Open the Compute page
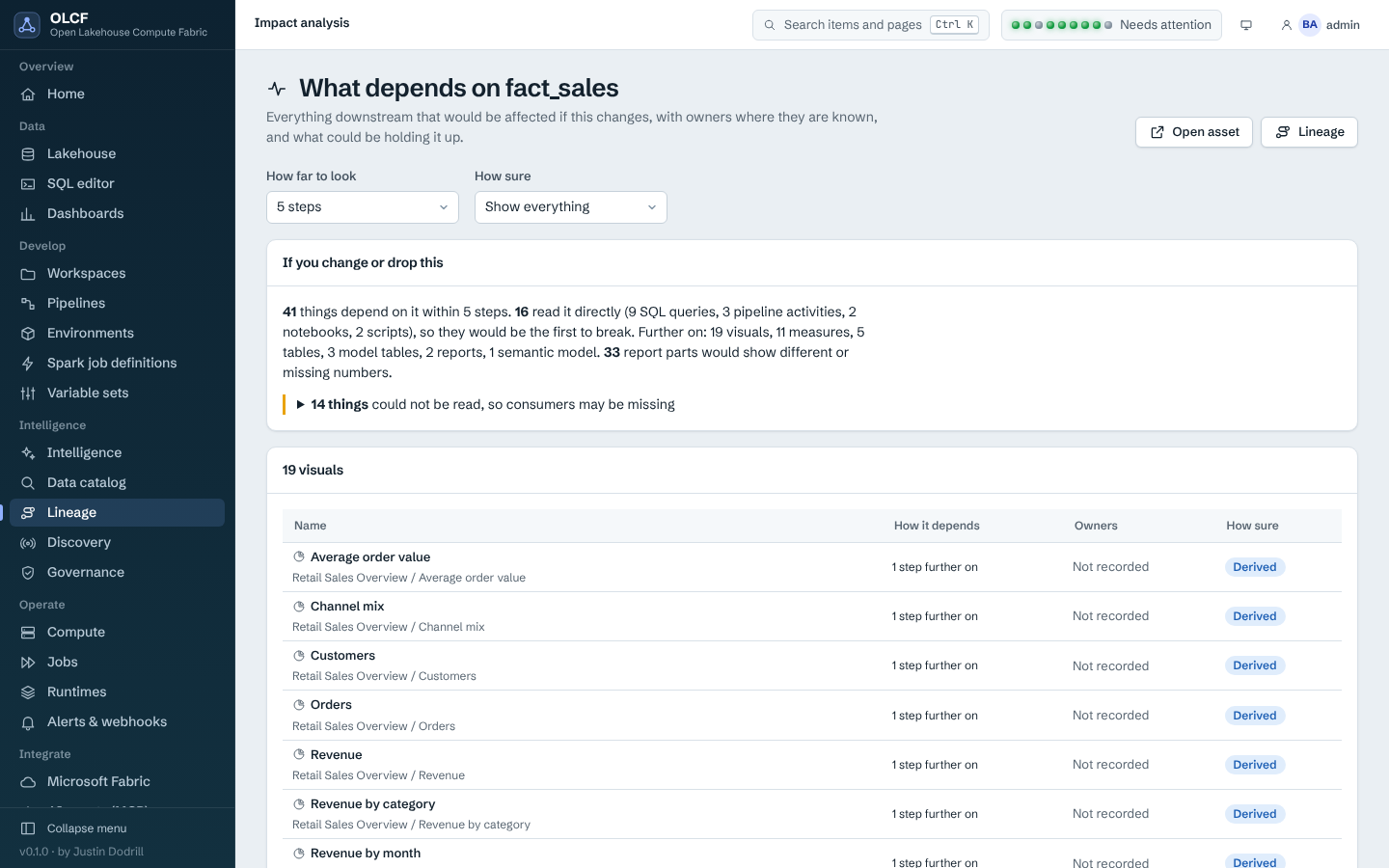The height and width of the screenshot is (868, 1389). click(x=117, y=632)
